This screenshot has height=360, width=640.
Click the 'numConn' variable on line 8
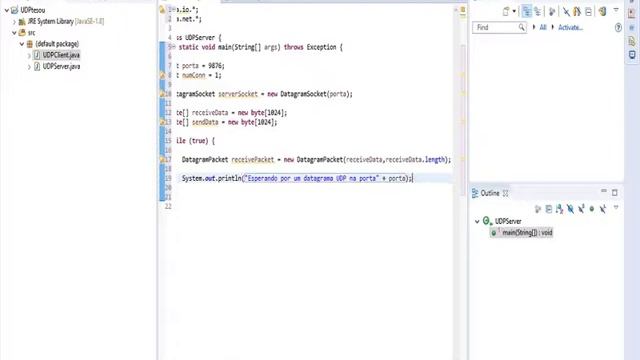193,76
